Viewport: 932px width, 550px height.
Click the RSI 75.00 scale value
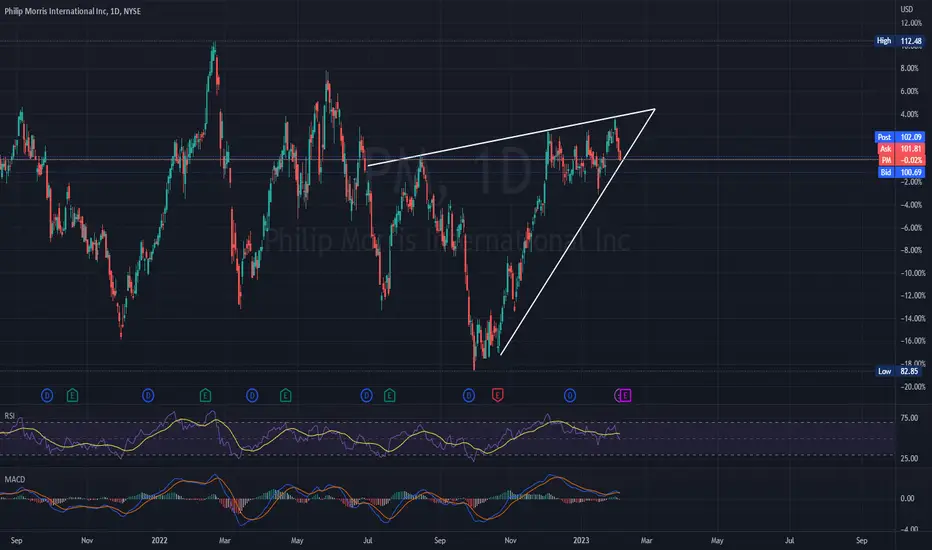point(909,418)
